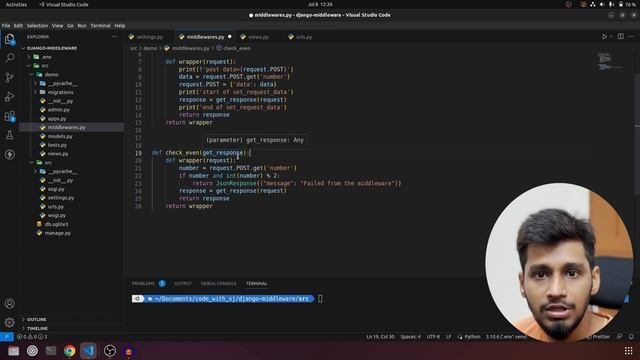Click the Split Editor icon
The image size is (640, 360).
click(x=620, y=37)
